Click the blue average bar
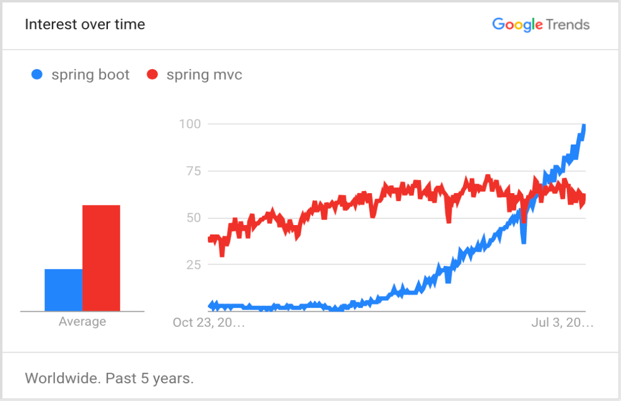This screenshot has height=402, width=622. coord(63,290)
